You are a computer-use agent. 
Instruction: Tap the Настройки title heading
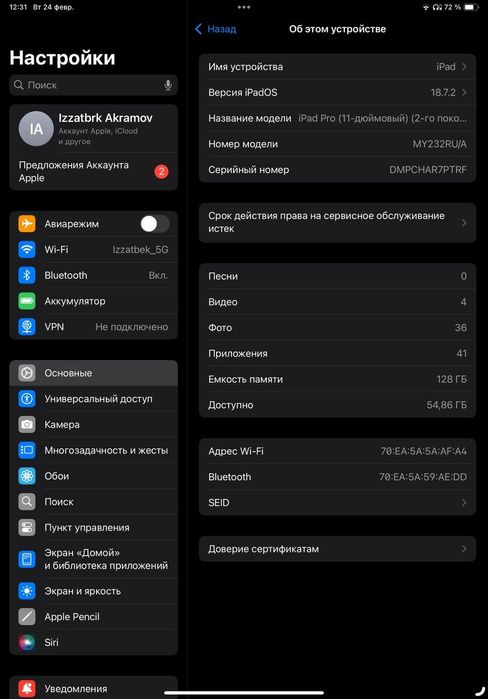click(62, 58)
